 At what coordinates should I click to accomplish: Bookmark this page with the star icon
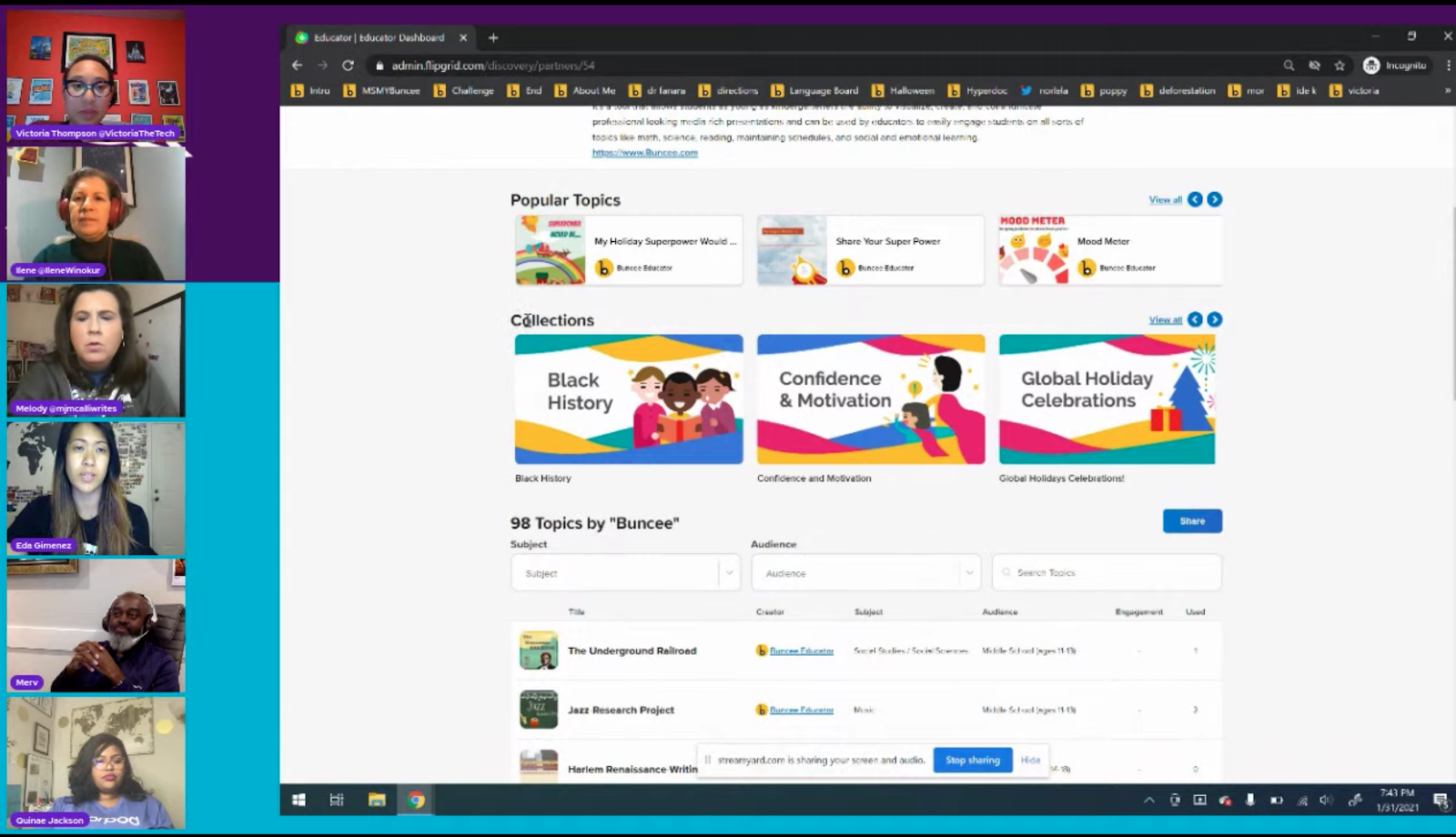[1340, 66]
